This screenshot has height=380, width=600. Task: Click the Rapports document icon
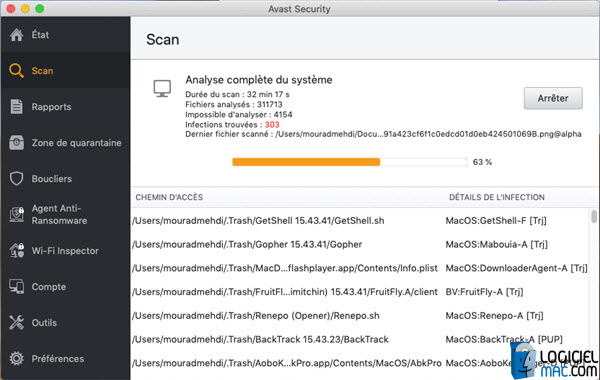coord(16,107)
